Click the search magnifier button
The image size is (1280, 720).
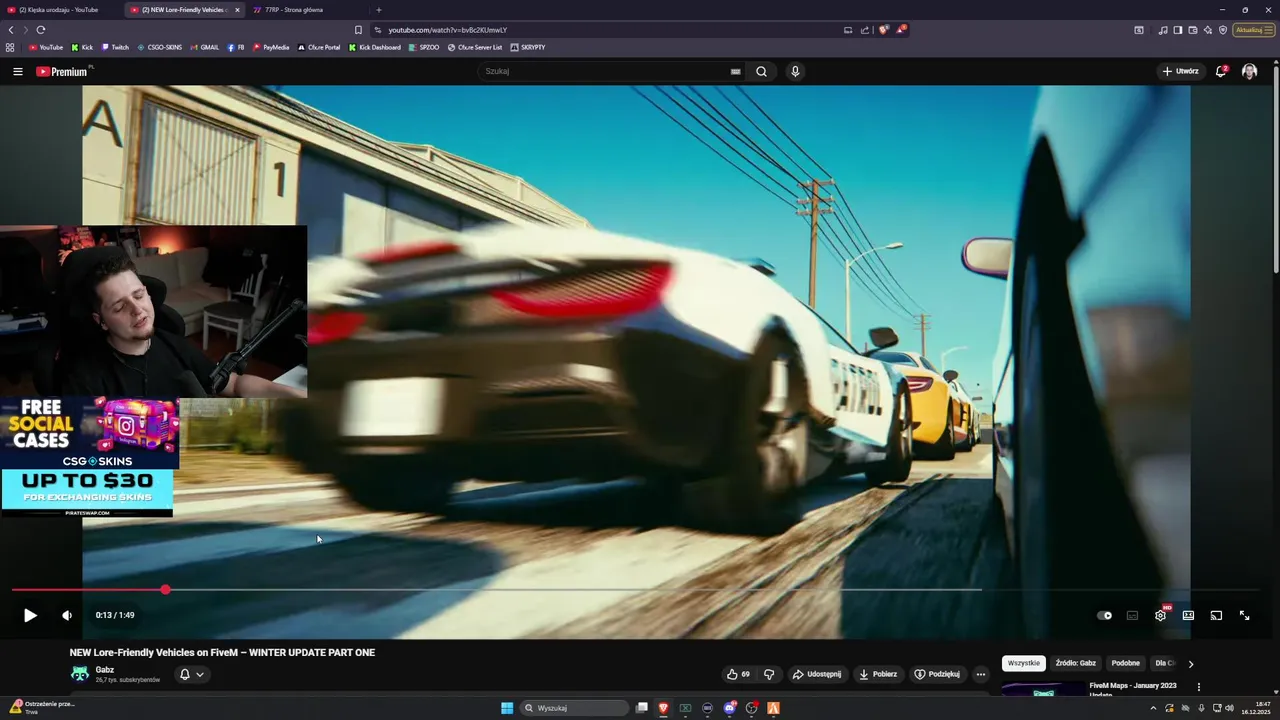click(x=761, y=71)
